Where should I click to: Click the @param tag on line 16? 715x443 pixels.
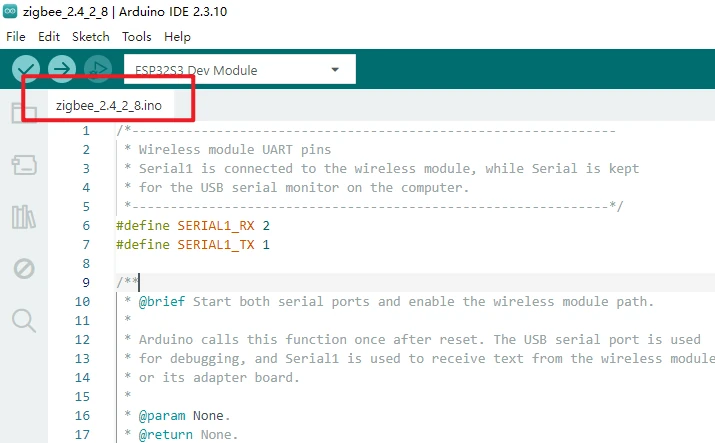162,416
